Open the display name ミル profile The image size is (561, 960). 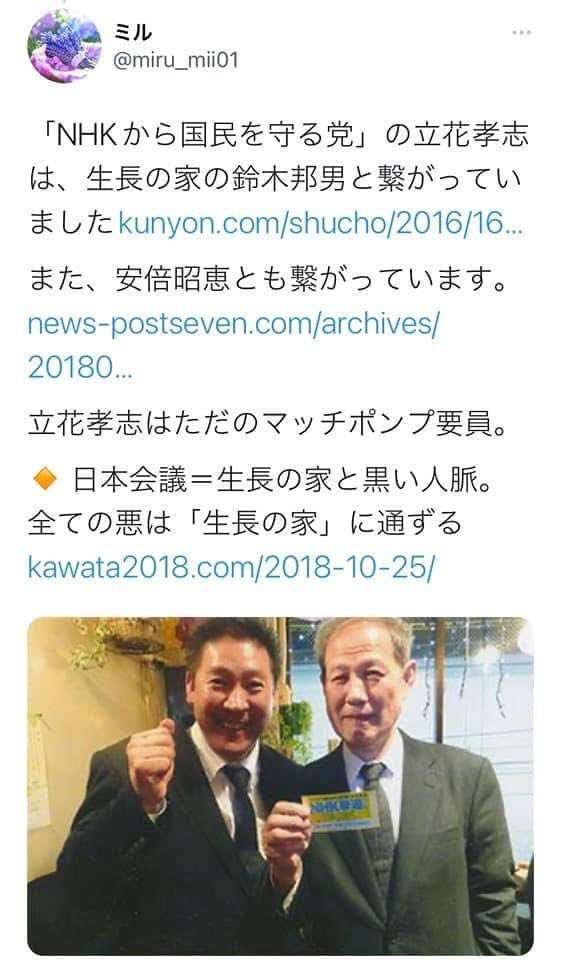(x=132, y=32)
